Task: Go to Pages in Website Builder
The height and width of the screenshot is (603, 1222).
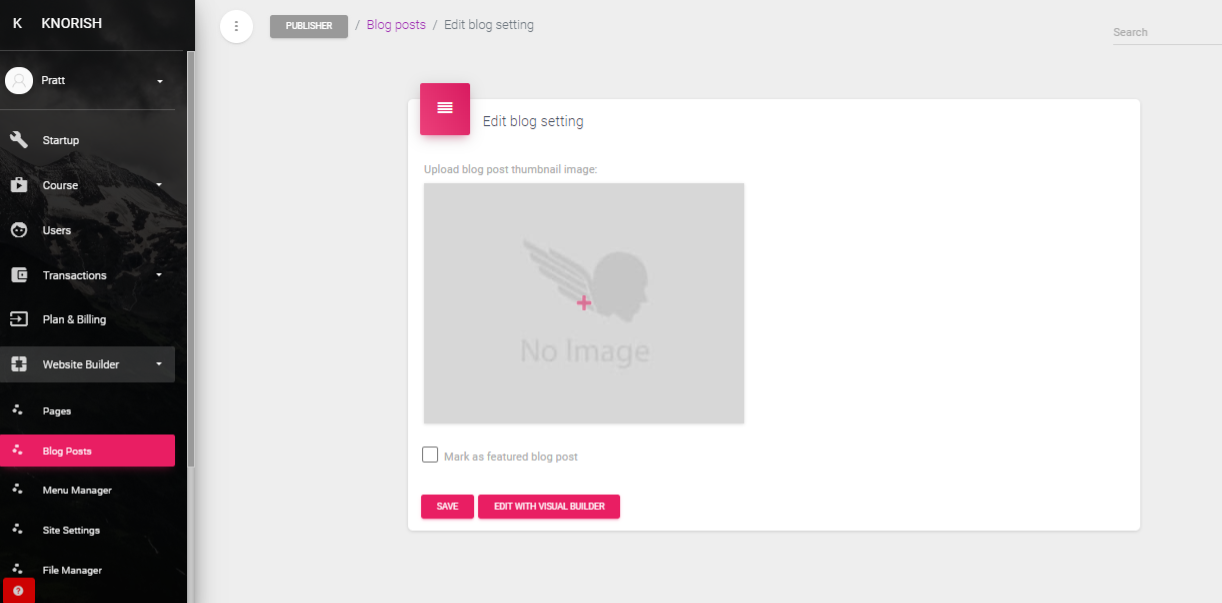Action: click(x=88, y=411)
